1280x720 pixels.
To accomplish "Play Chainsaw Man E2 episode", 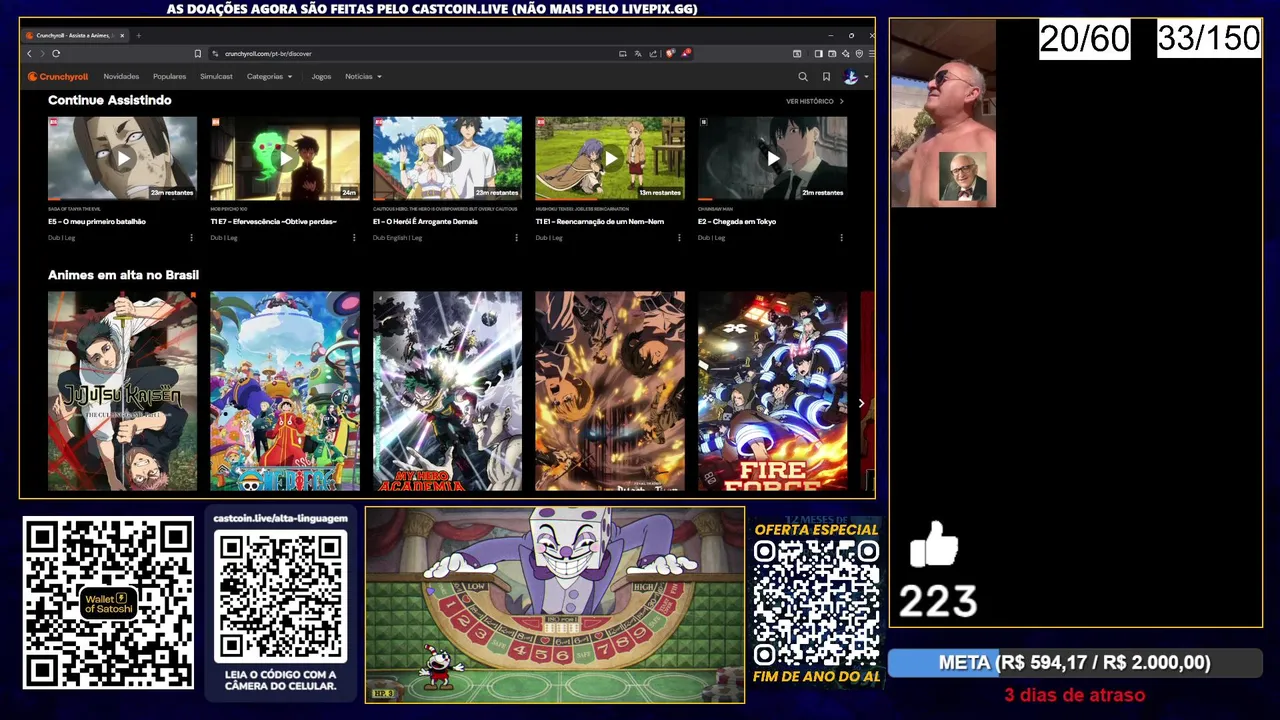I will 772,158.
